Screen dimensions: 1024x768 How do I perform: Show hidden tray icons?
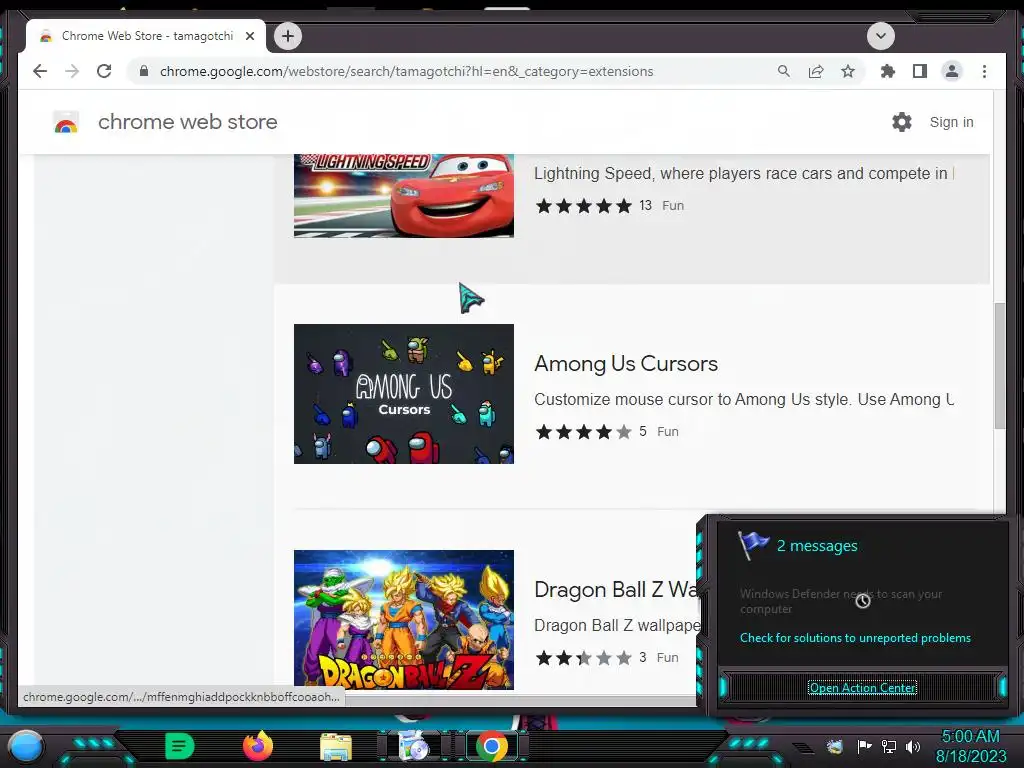(x=804, y=747)
